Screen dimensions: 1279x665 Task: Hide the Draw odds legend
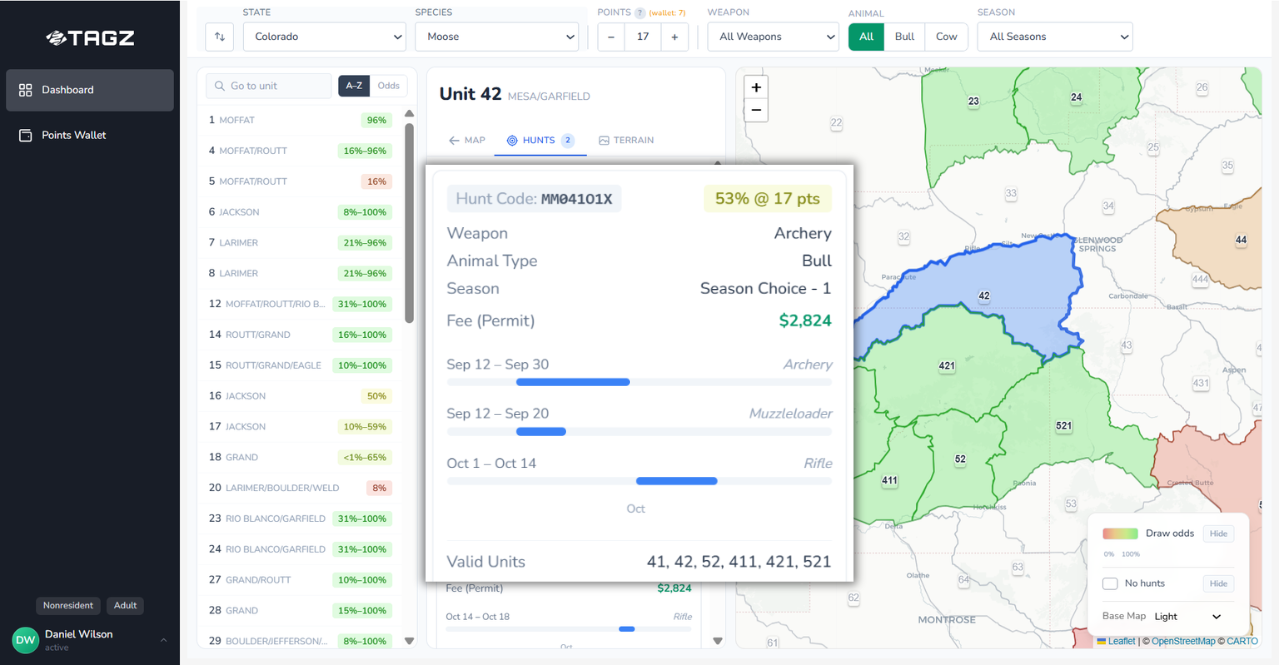click(1217, 533)
